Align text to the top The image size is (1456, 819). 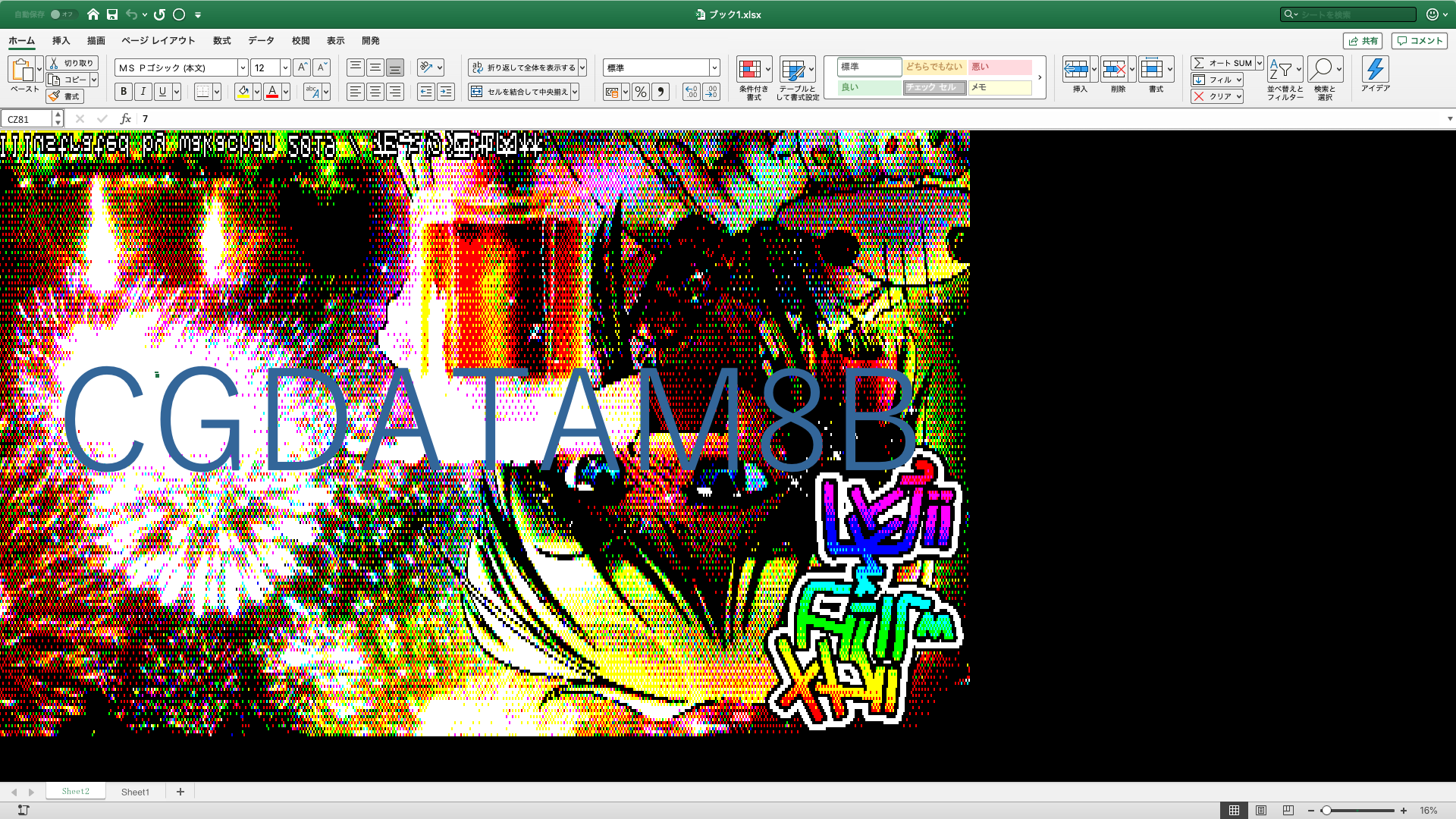(356, 67)
